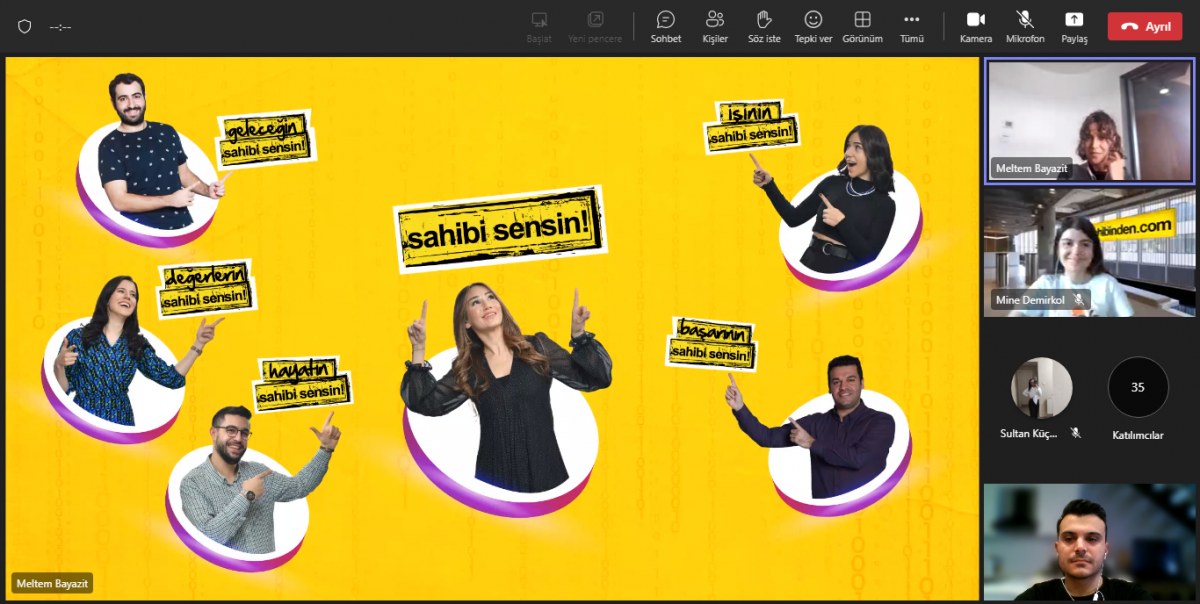The image size is (1200, 604).
Task: Expand the 35 Katılımcılar overflow bubble
Action: pyautogui.click(x=1138, y=387)
